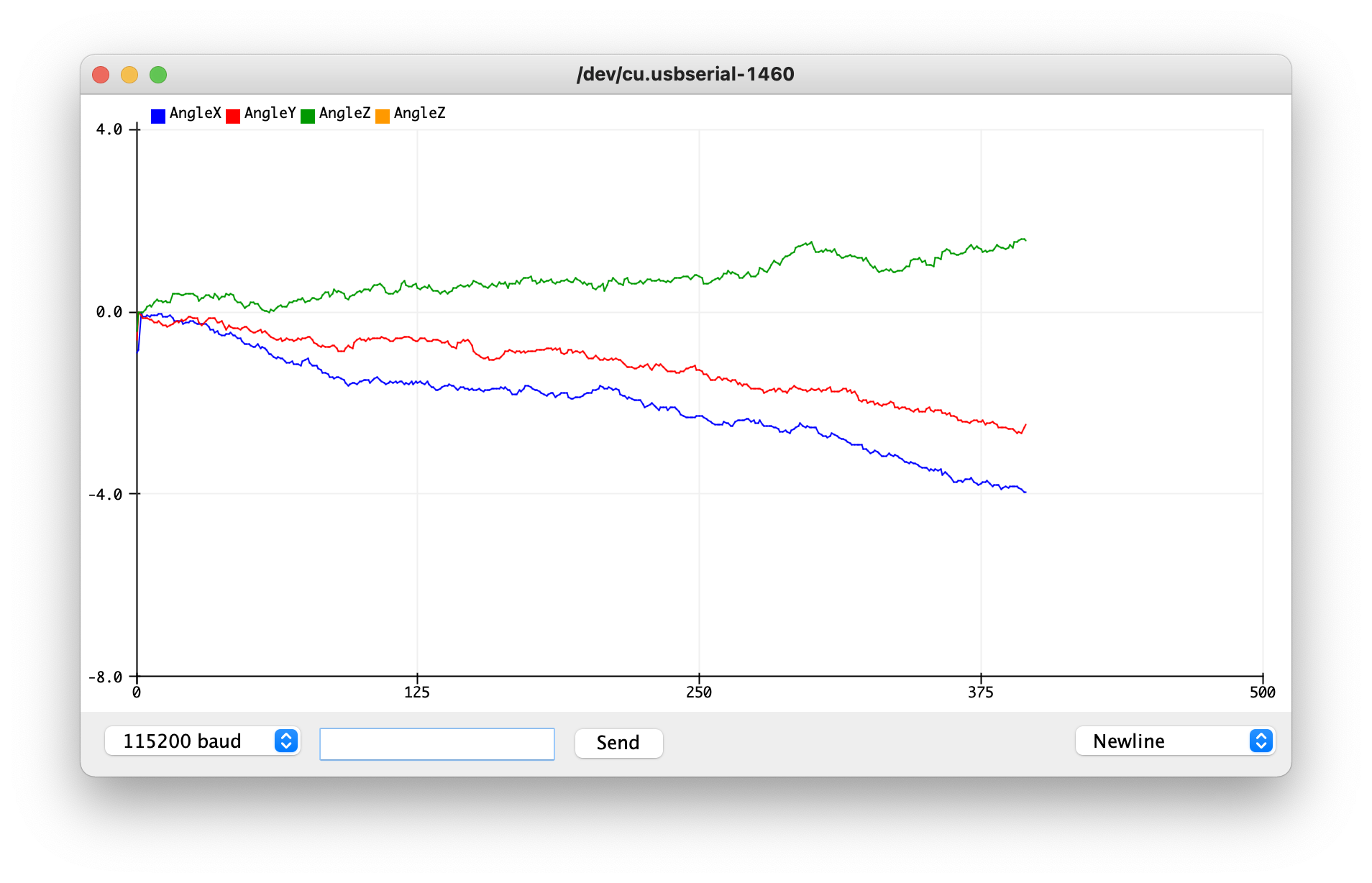Click the -4.0 y-axis label

[x=105, y=495]
